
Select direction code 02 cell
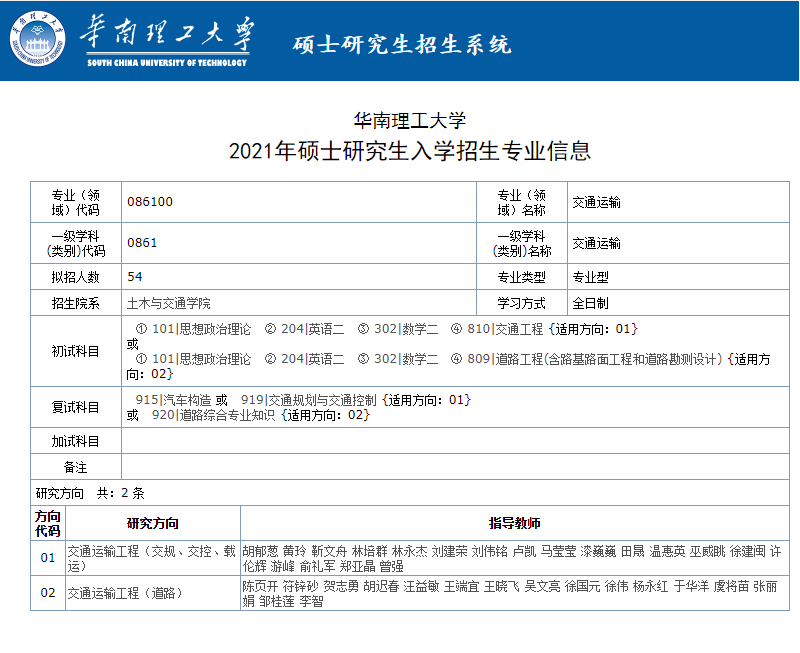48,593
